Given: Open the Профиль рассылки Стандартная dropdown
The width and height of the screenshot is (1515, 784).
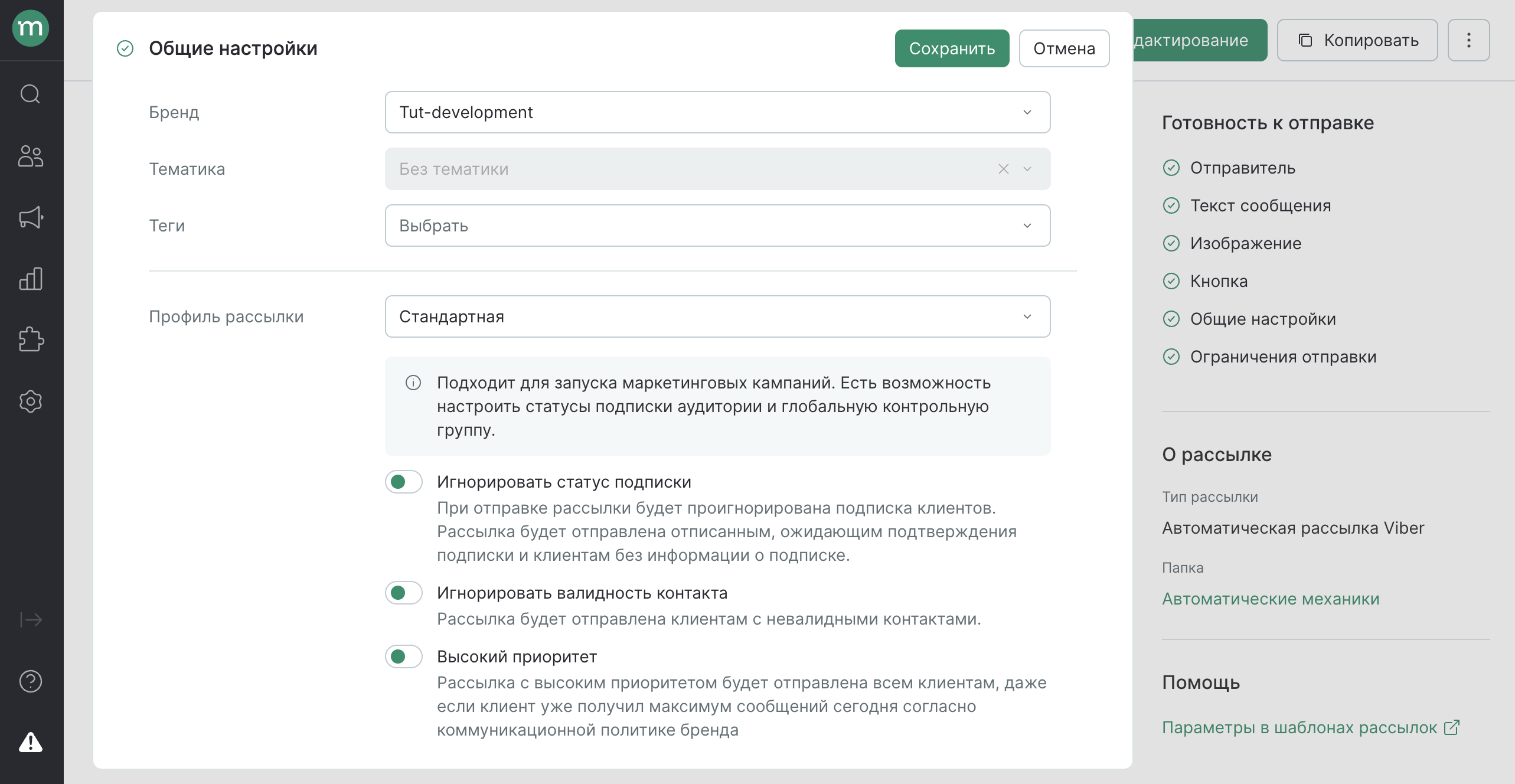Looking at the screenshot, I should pyautogui.click(x=717, y=316).
